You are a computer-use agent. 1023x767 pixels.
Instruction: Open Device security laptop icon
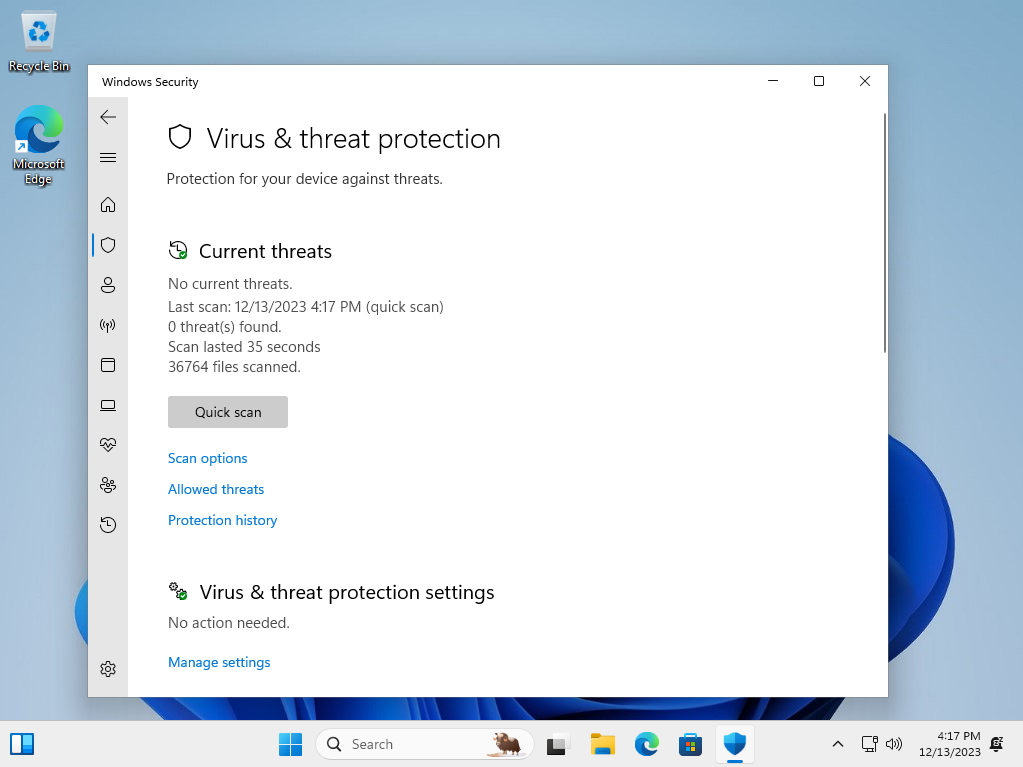click(108, 405)
